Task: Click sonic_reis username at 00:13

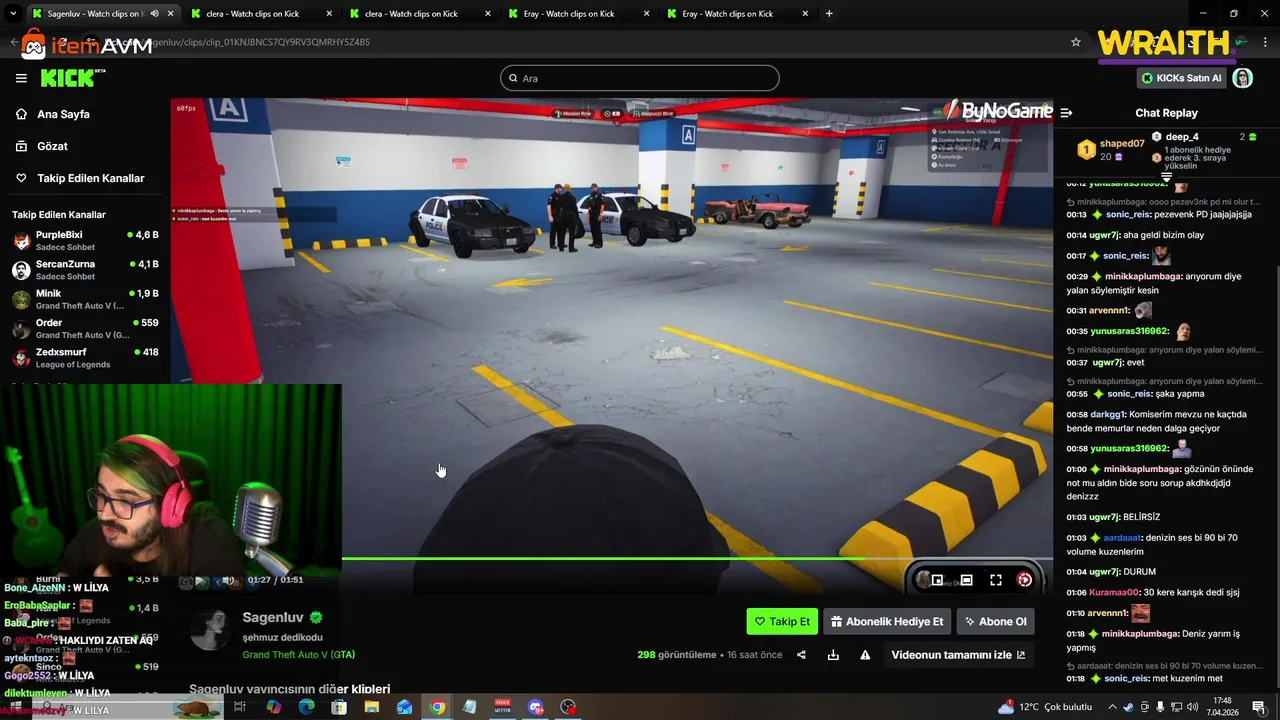Action: pos(1126,214)
